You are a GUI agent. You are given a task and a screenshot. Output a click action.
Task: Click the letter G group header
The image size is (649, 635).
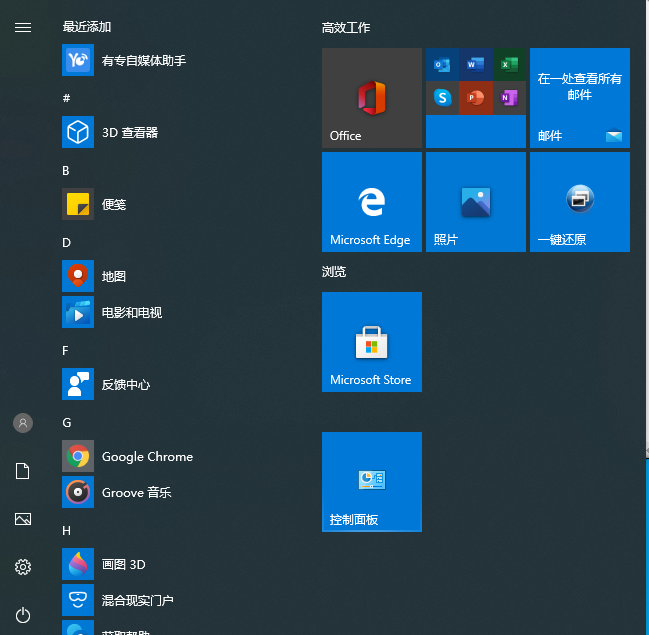click(67, 423)
